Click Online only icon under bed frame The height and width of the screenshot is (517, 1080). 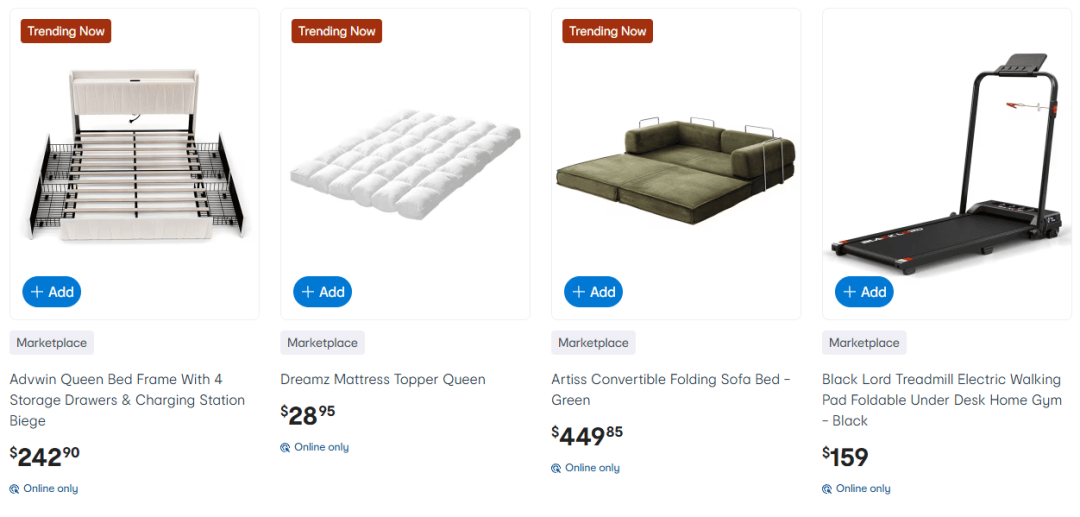[x=15, y=489]
